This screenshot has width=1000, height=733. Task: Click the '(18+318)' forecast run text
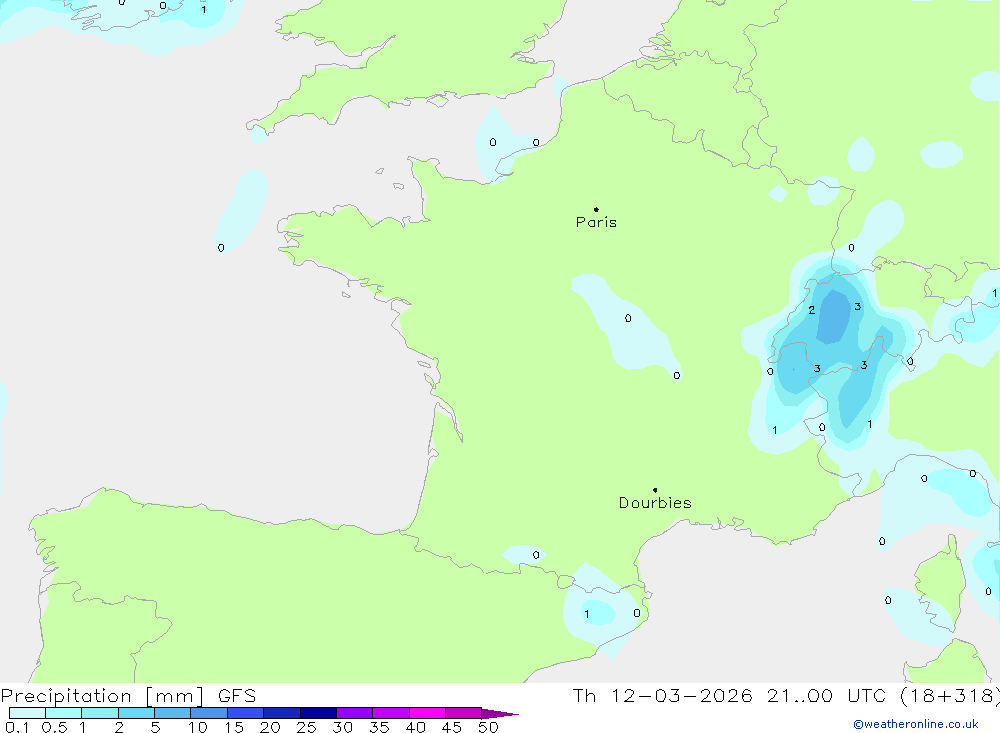pos(950,696)
